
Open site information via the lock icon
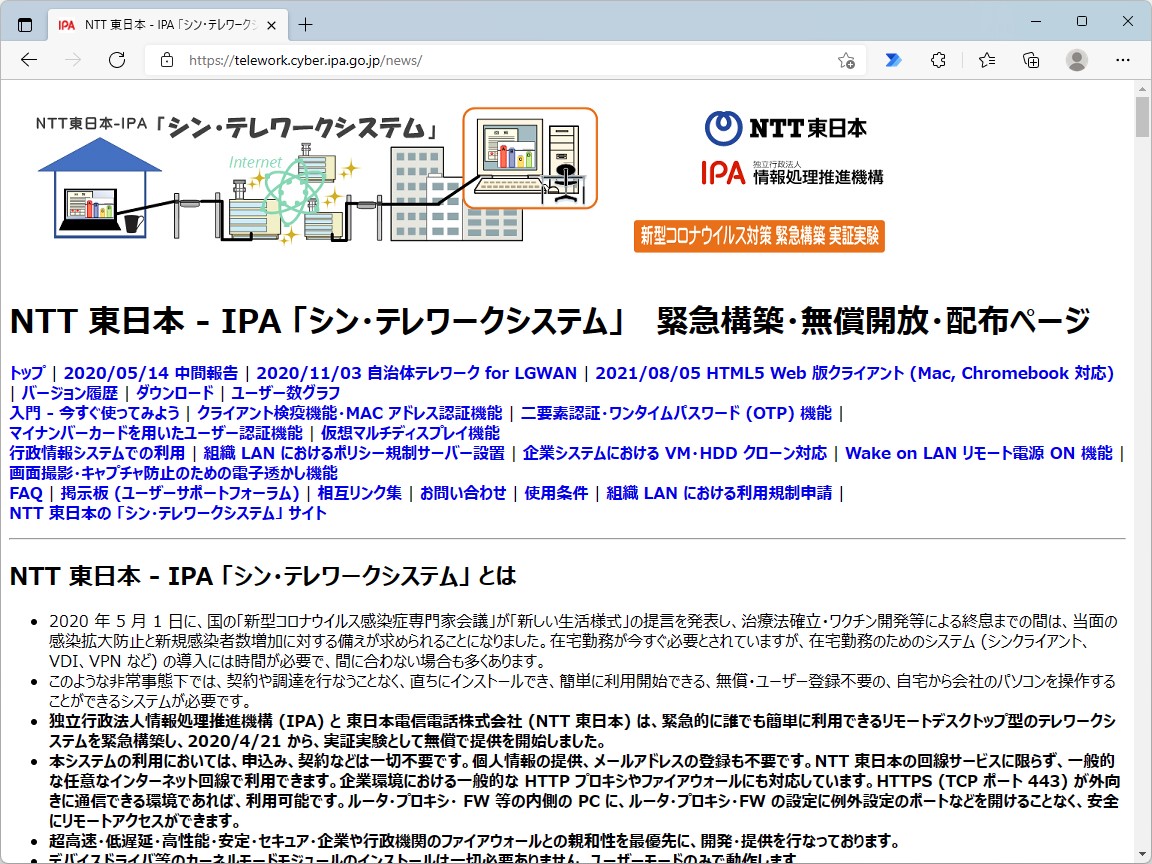[x=166, y=60]
